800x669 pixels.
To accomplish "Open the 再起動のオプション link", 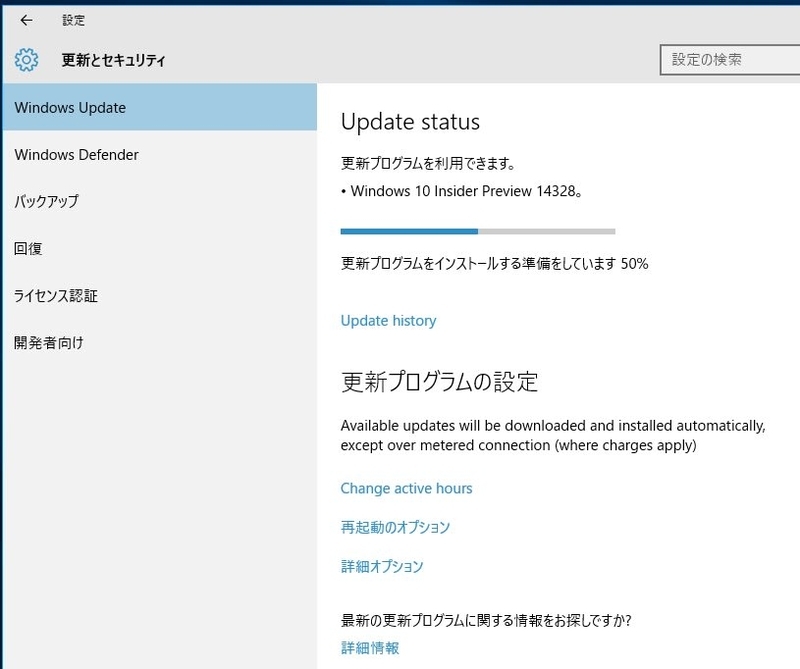I will click(x=395, y=527).
